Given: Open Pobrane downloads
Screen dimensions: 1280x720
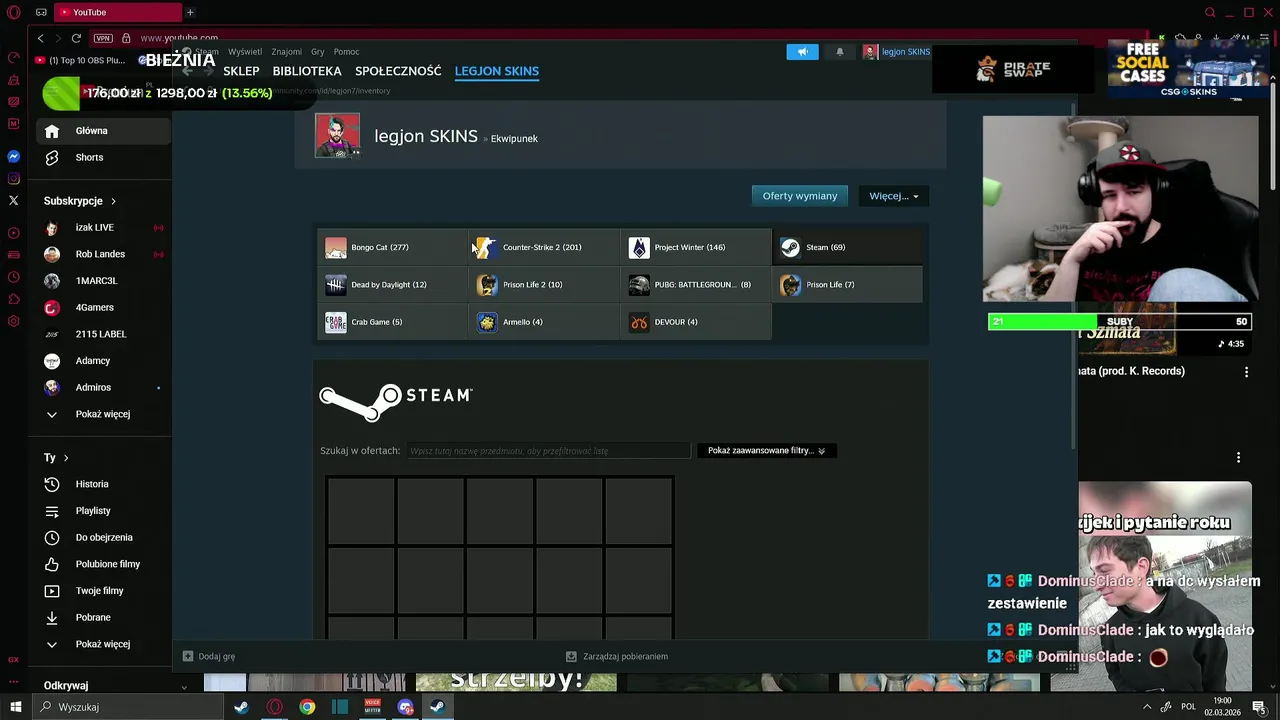Looking at the screenshot, I should (x=102, y=618).
